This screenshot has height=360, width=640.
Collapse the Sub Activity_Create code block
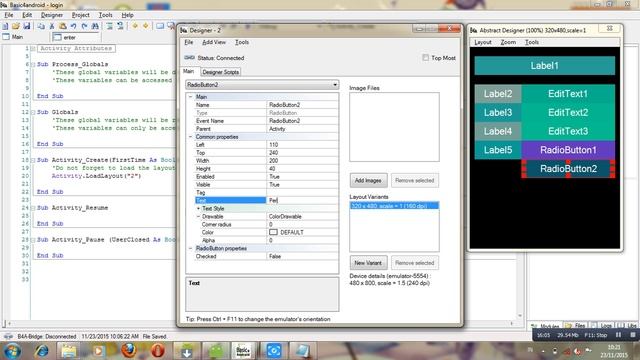pos(33,160)
